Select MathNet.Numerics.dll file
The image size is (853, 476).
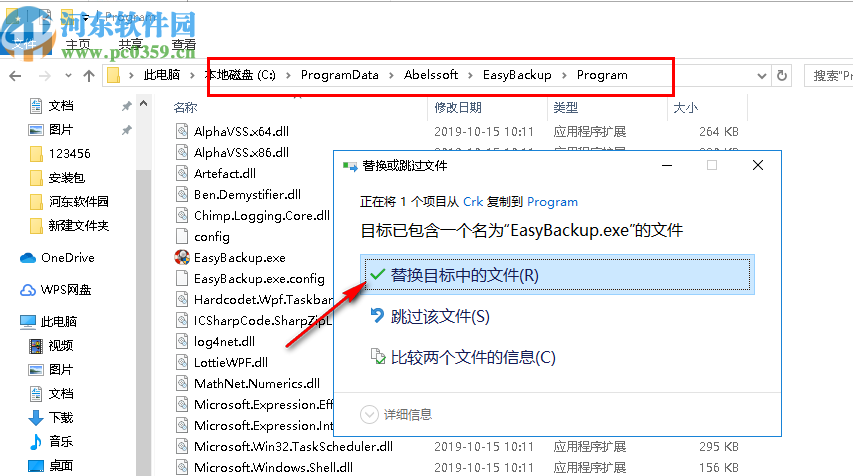(257, 384)
